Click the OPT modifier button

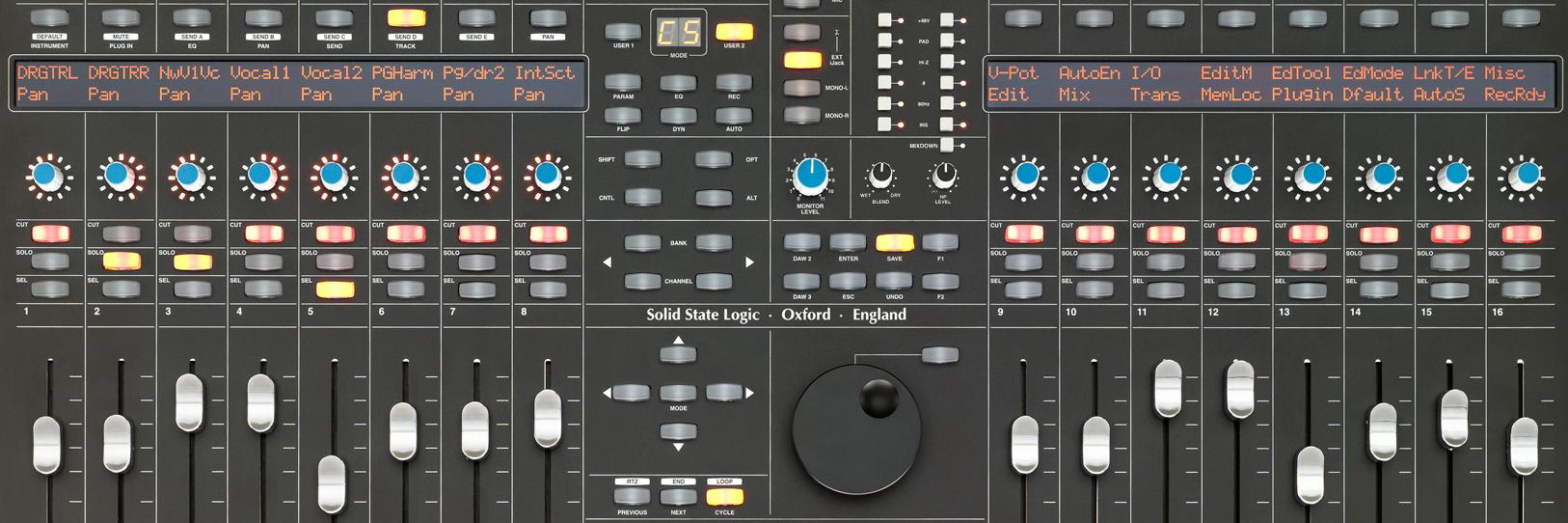(714, 159)
